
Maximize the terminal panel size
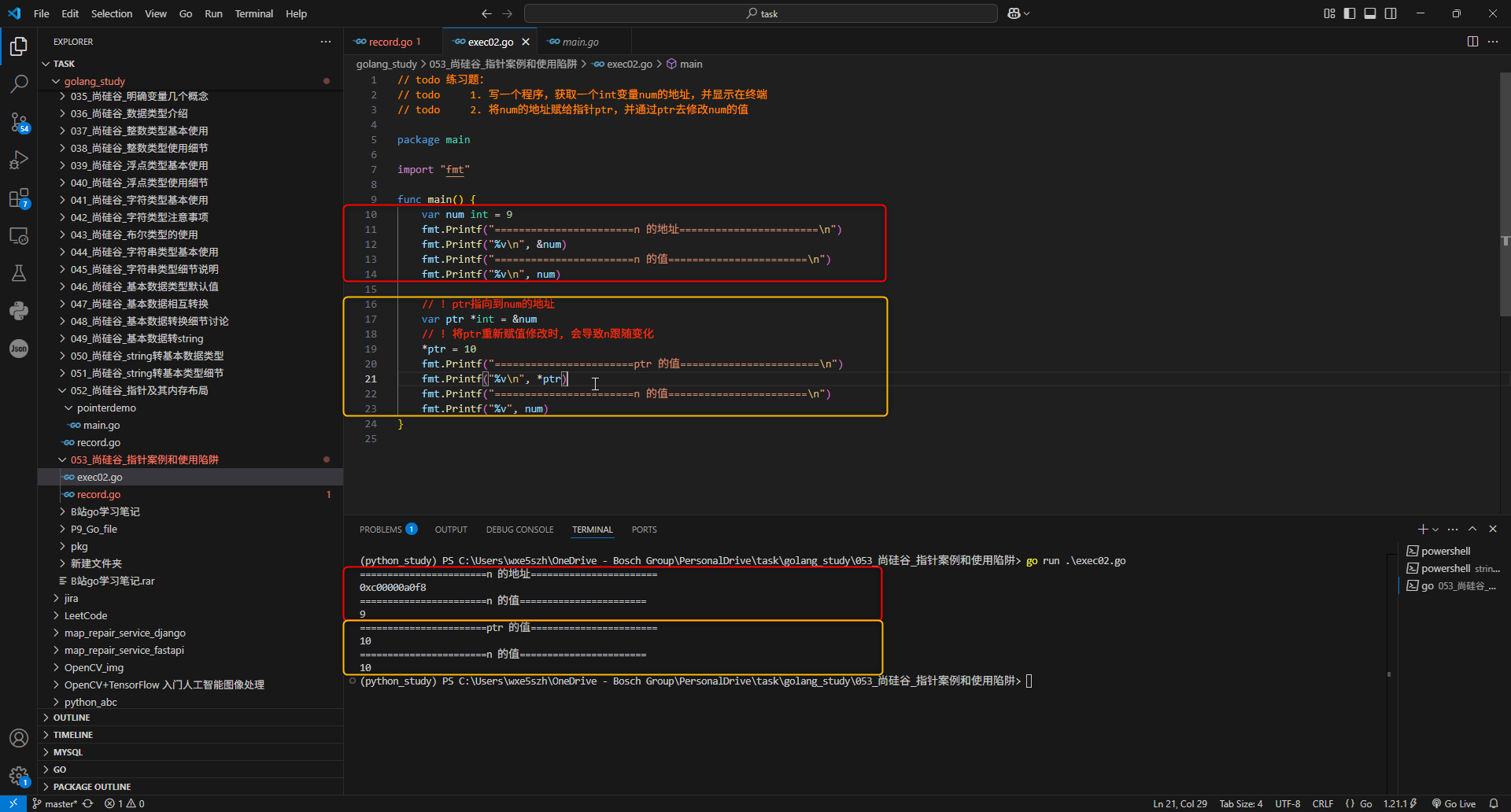(x=1472, y=530)
